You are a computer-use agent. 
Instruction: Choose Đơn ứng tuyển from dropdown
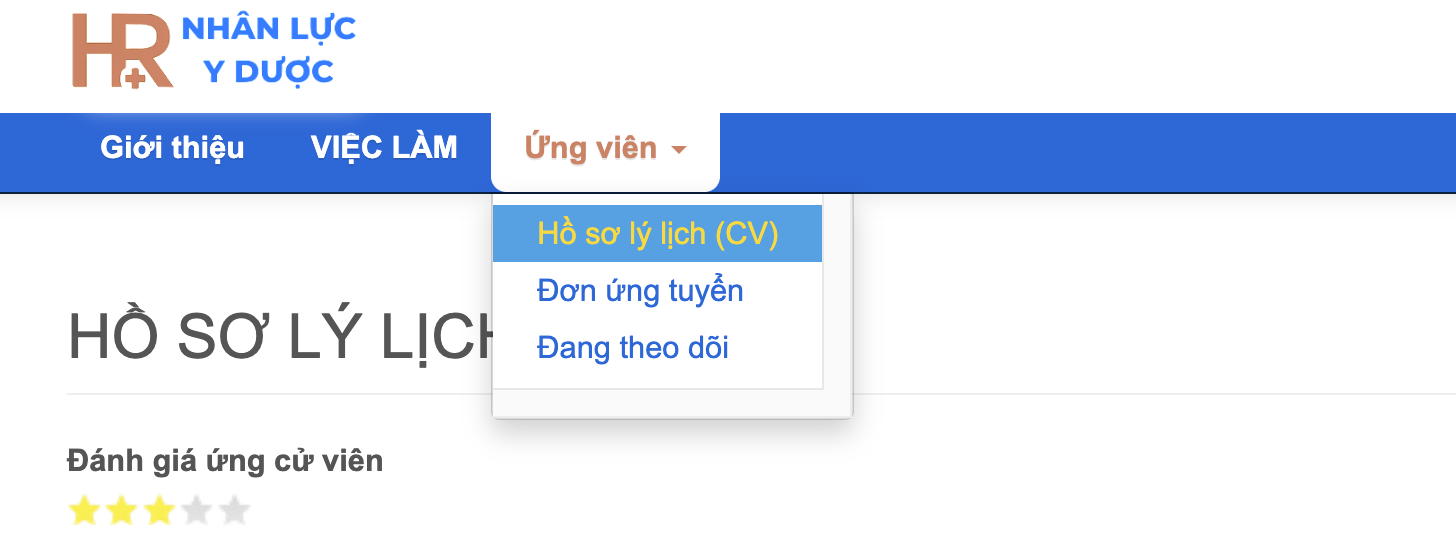pyautogui.click(x=640, y=291)
